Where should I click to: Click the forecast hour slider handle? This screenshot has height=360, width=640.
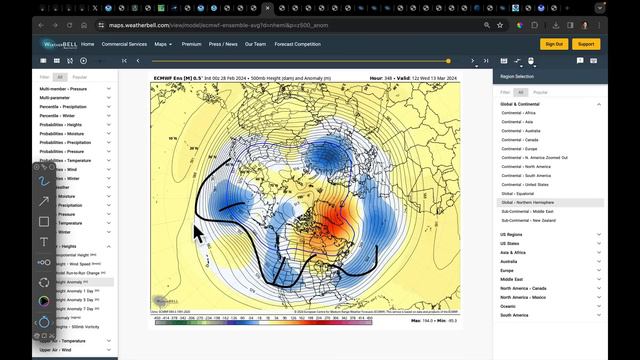coord(448,61)
